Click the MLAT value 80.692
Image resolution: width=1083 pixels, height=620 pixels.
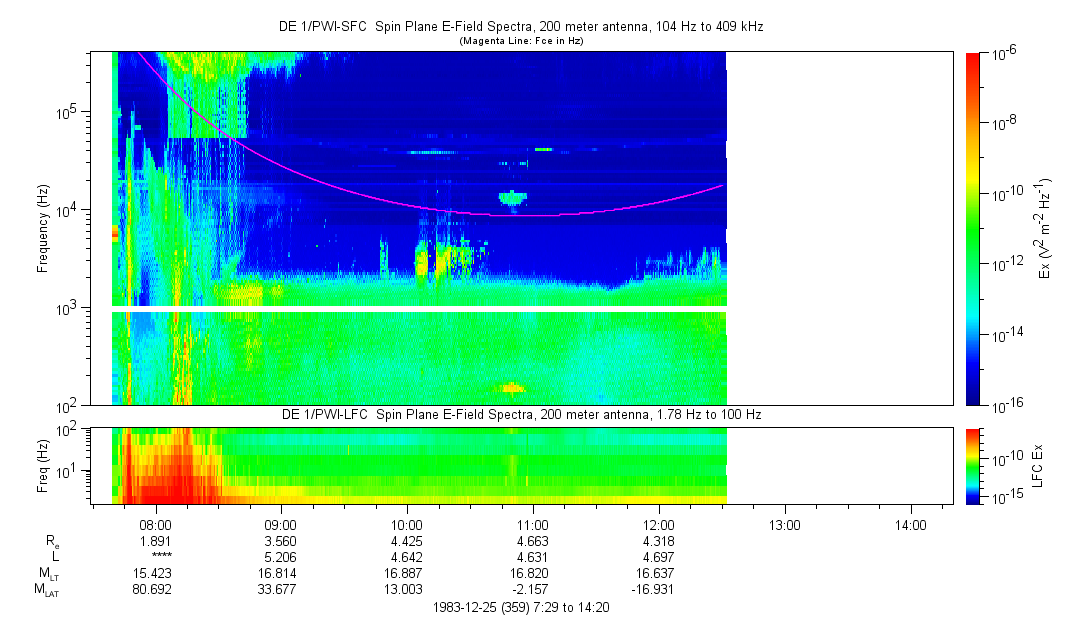[x=154, y=590]
